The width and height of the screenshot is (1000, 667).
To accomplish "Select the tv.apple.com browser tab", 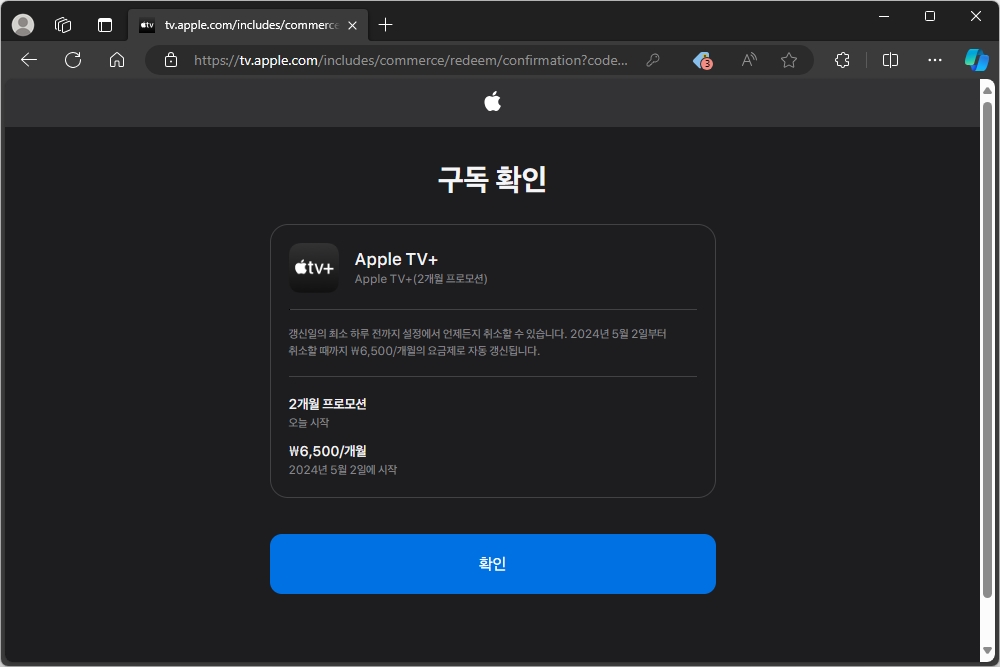I will pos(247,25).
